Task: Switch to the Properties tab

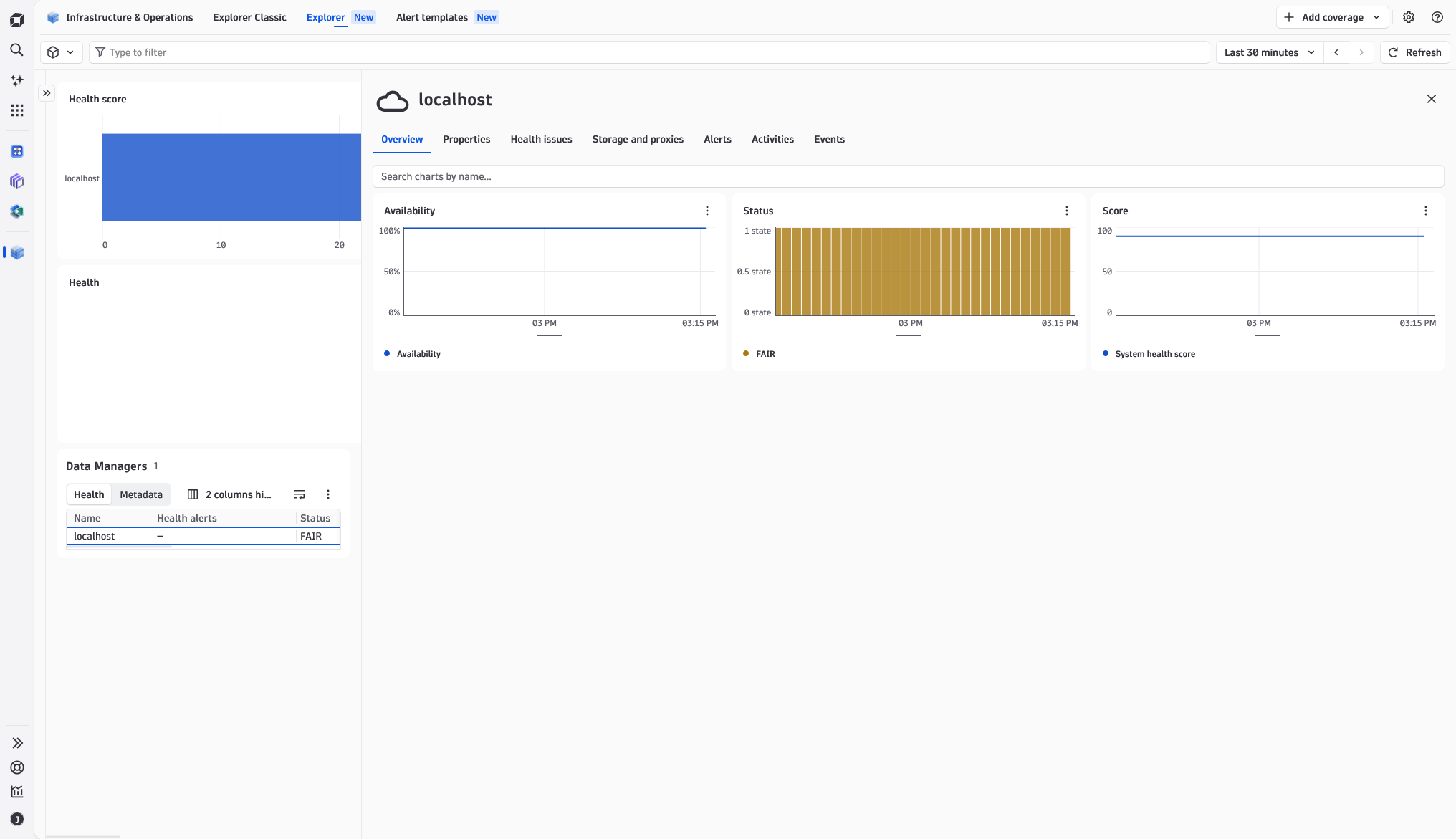Action: (466, 139)
